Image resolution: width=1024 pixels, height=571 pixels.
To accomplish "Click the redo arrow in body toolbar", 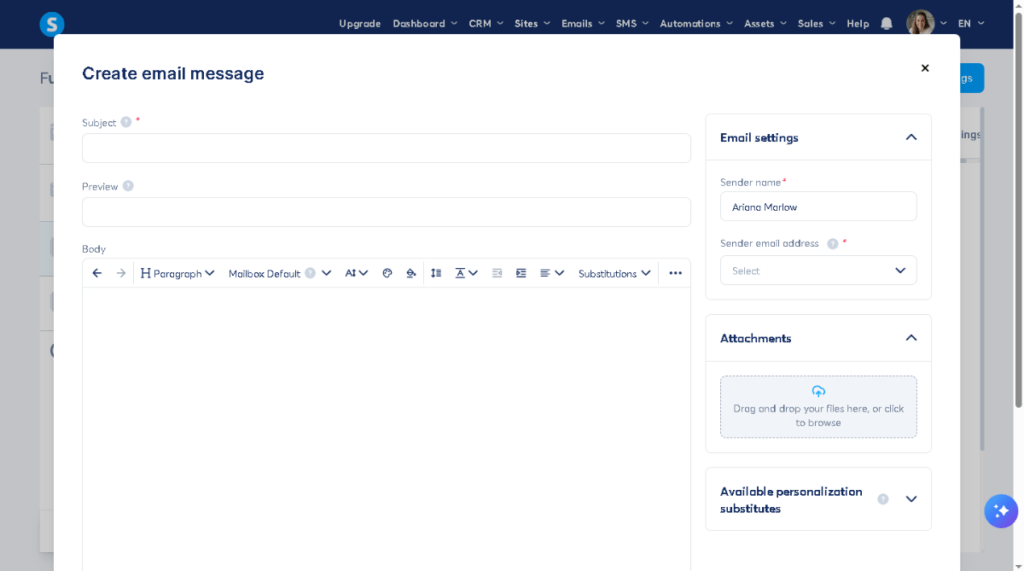I will point(121,273).
